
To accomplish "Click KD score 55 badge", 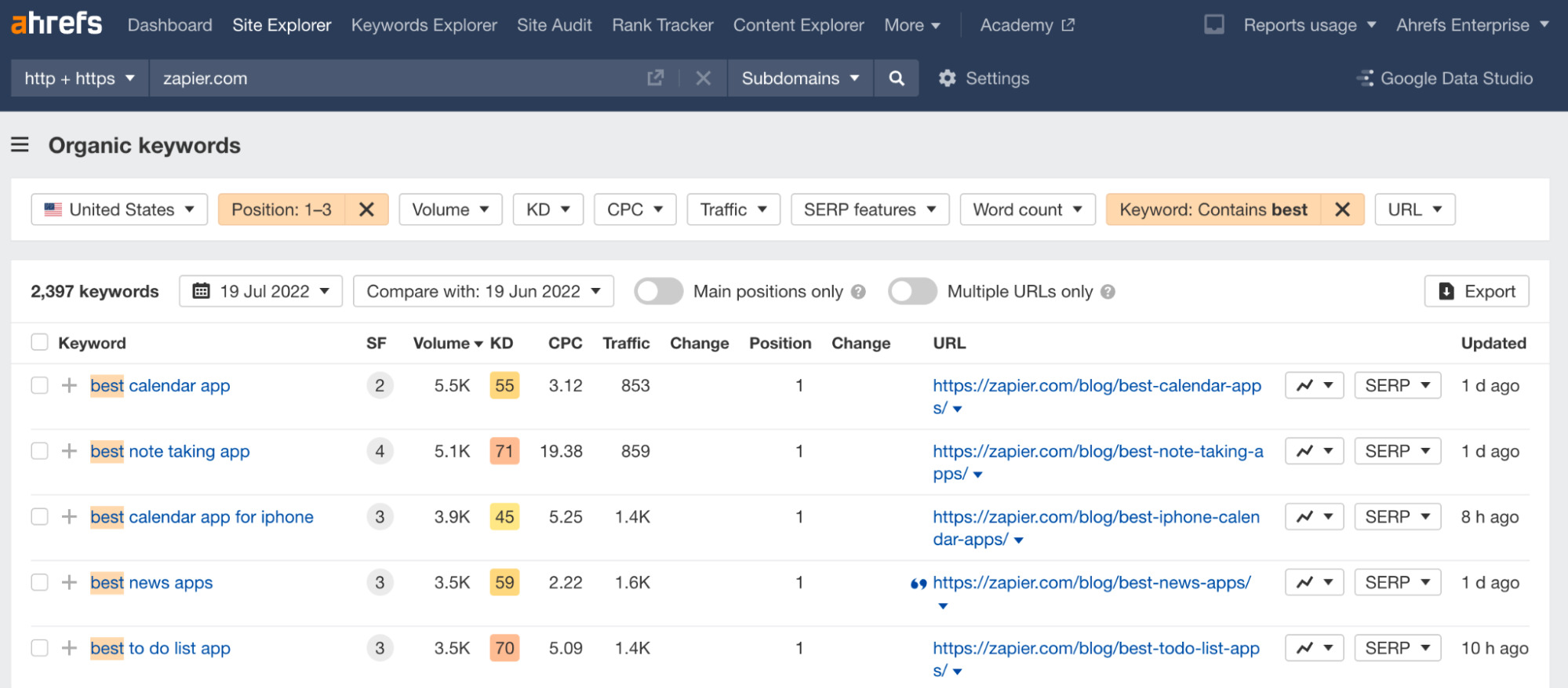I will [x=504, y=385].
